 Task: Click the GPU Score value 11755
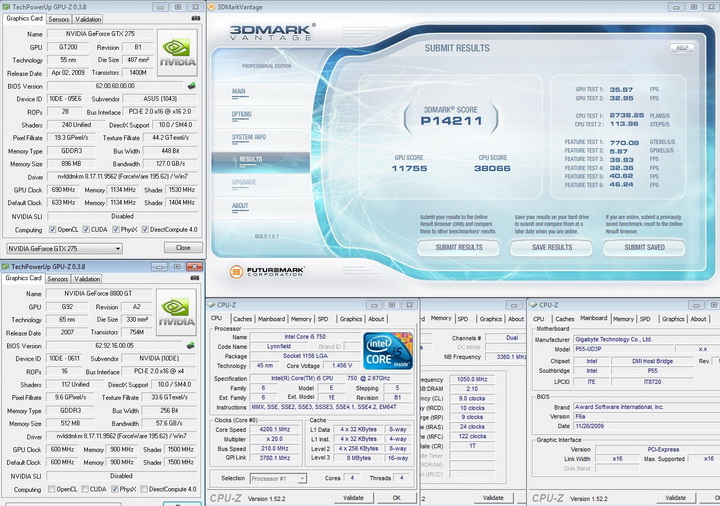click(x=409, y=169)
